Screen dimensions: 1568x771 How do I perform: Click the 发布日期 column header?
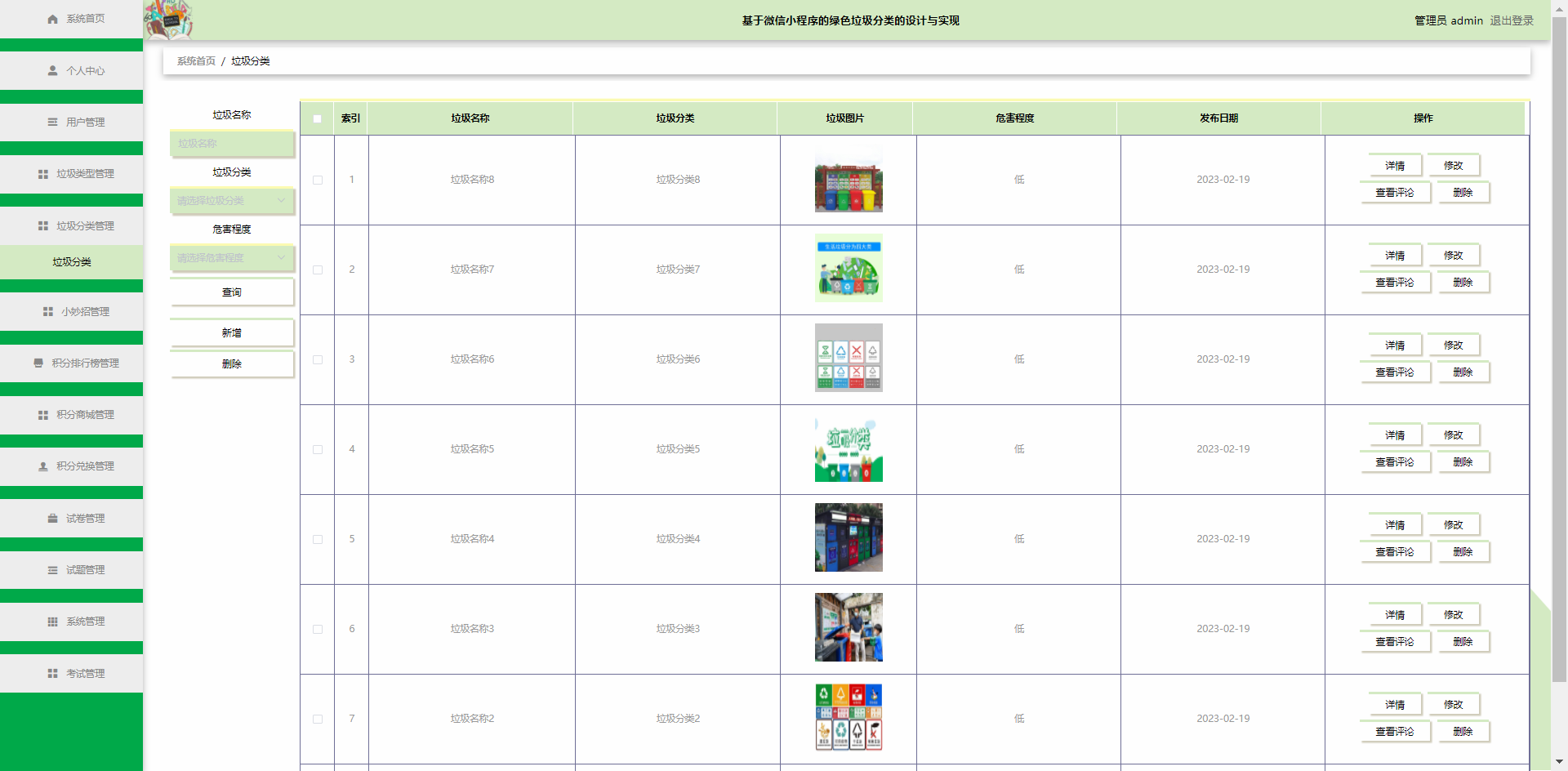[1218, 118]
